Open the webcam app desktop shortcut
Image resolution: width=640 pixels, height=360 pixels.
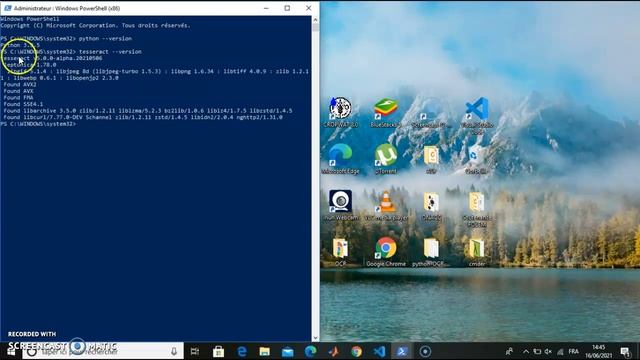coord(341,205)
